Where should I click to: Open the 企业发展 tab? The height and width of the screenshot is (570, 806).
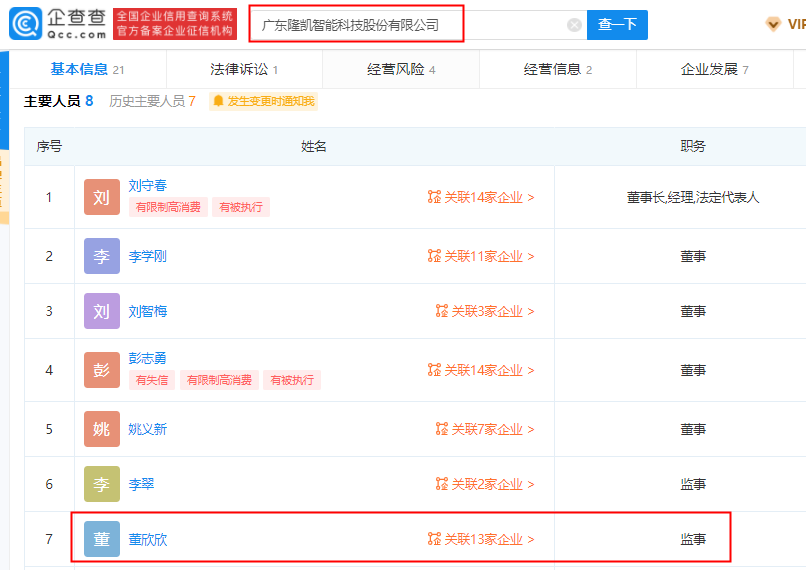point(715,69)
